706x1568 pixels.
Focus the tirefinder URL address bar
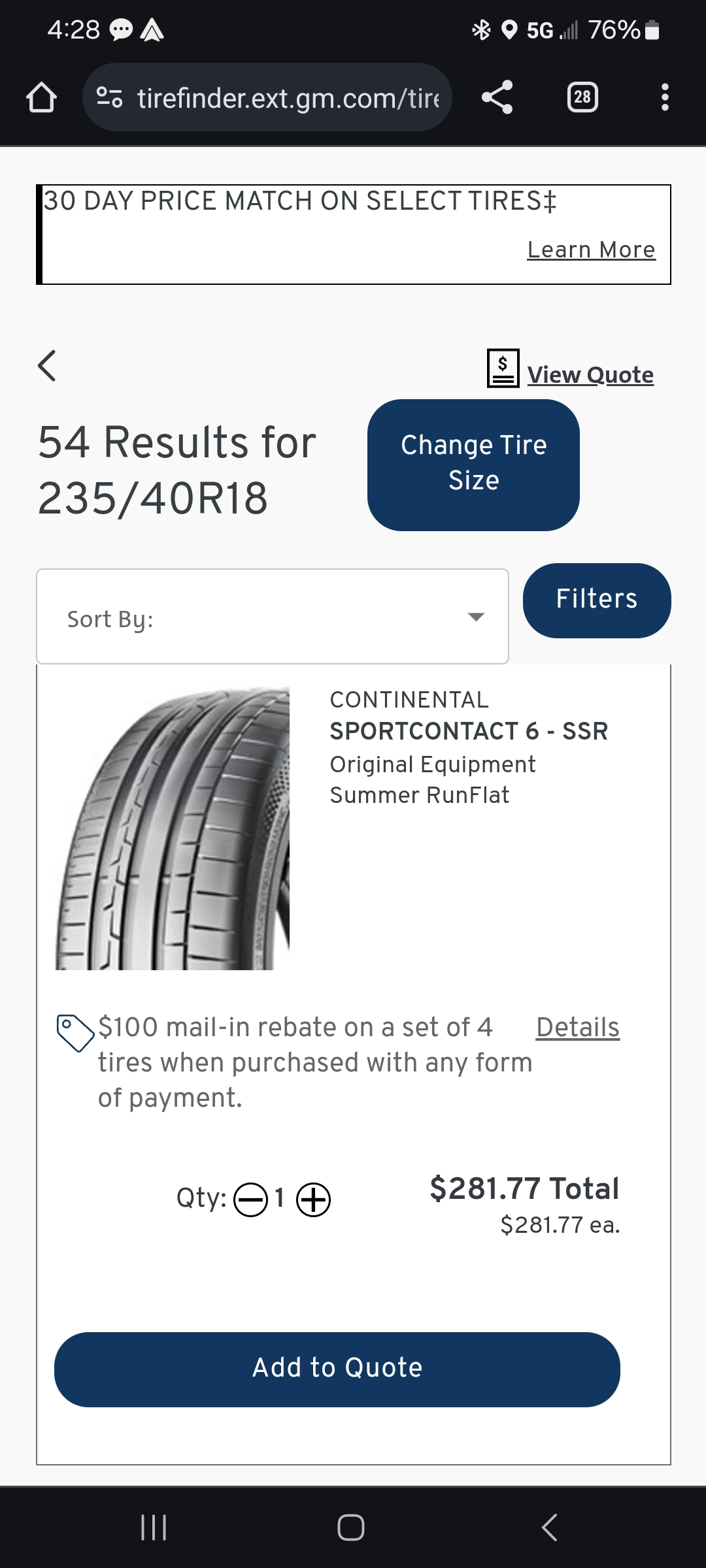(x=288, y=98)
